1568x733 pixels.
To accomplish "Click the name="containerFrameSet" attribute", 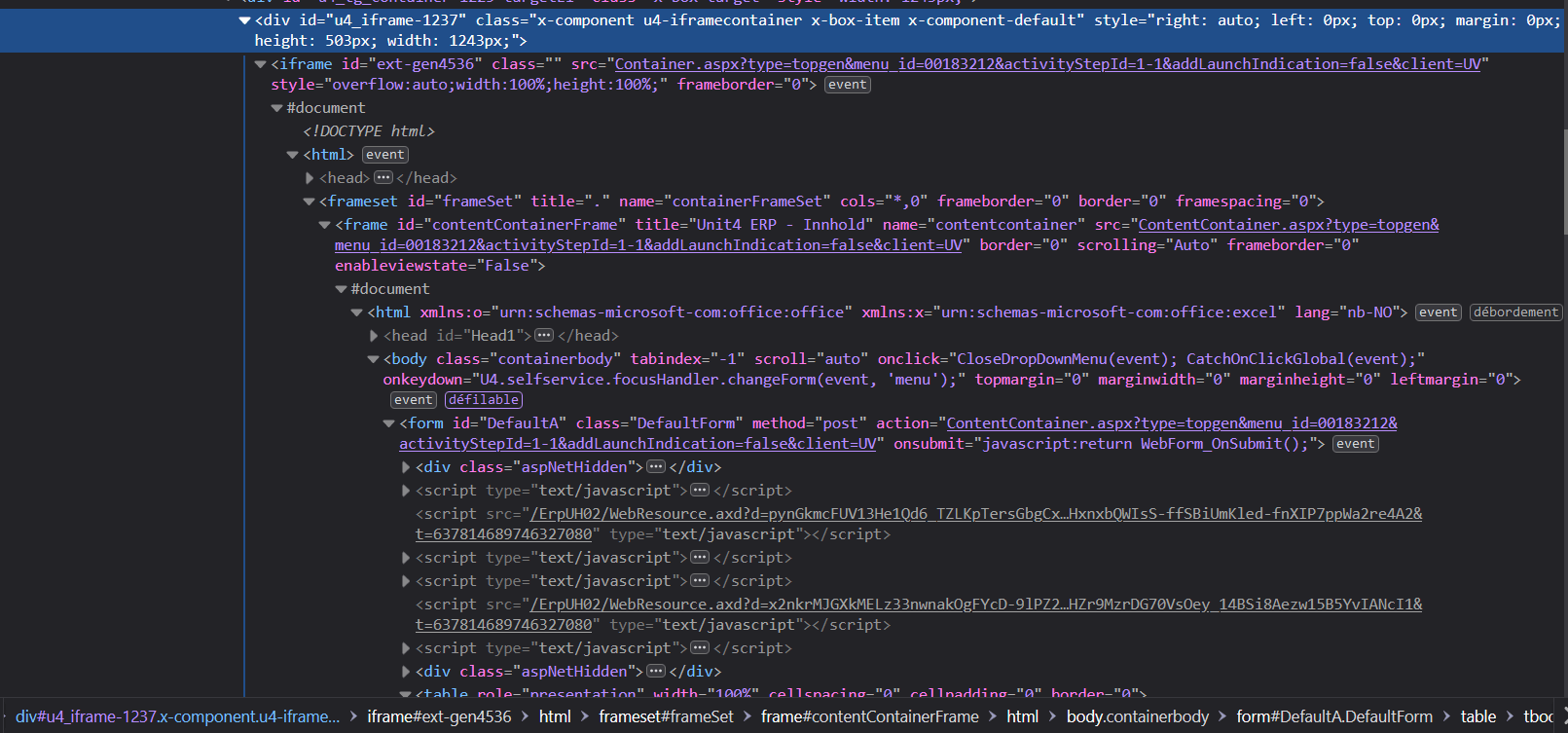I will (x=724, y=202).
